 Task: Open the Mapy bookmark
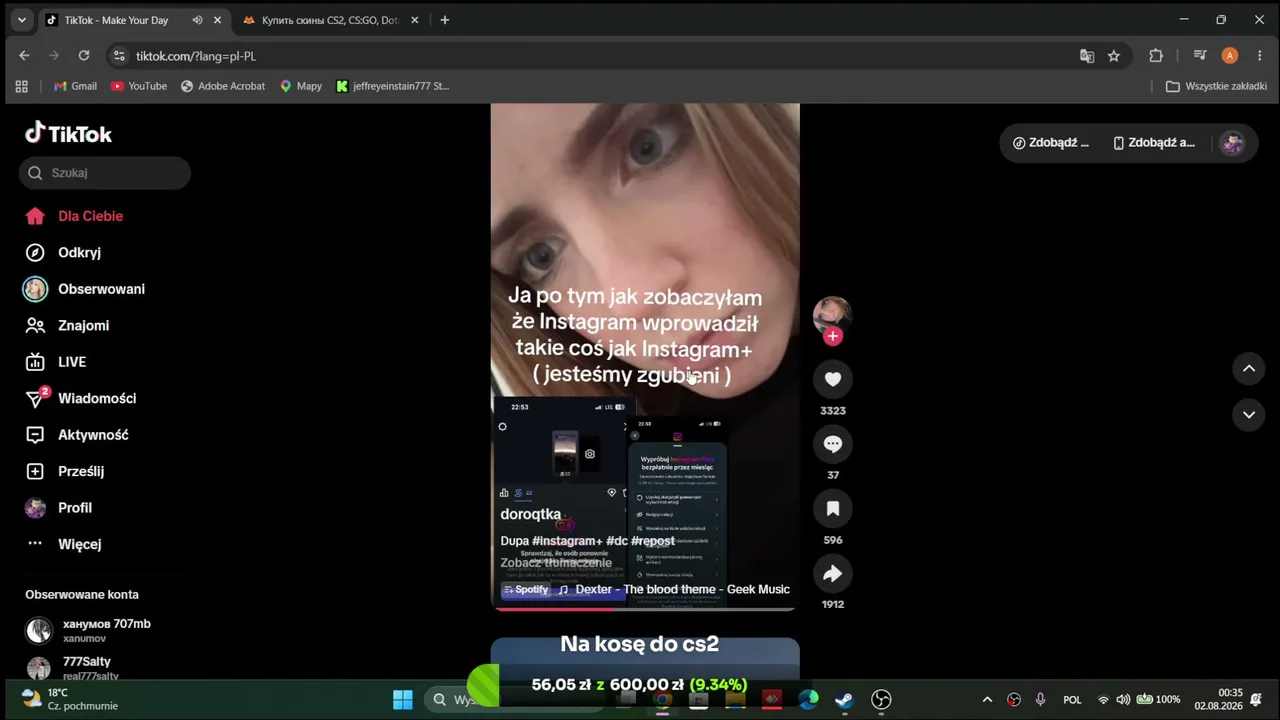coord(301,86)
